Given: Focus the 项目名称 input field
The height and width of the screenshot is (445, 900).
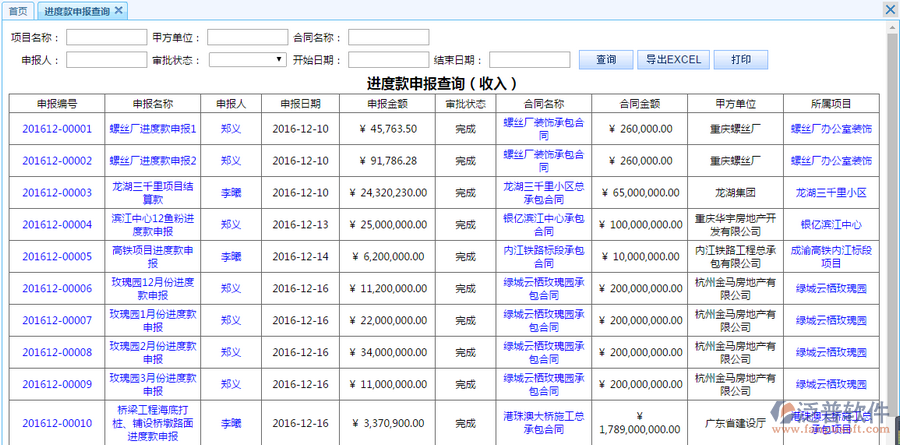Looking at the screenshot, I should point(106,37).
